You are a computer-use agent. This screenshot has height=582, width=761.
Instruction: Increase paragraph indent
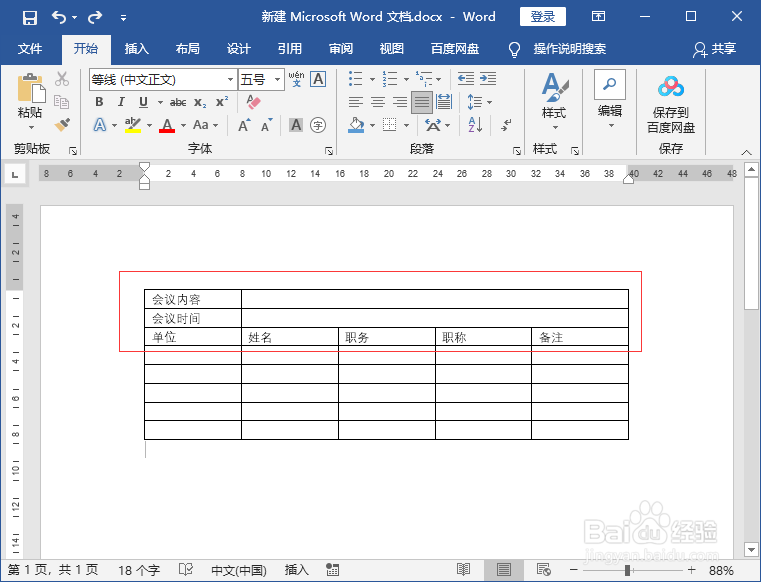pos(488,79)
